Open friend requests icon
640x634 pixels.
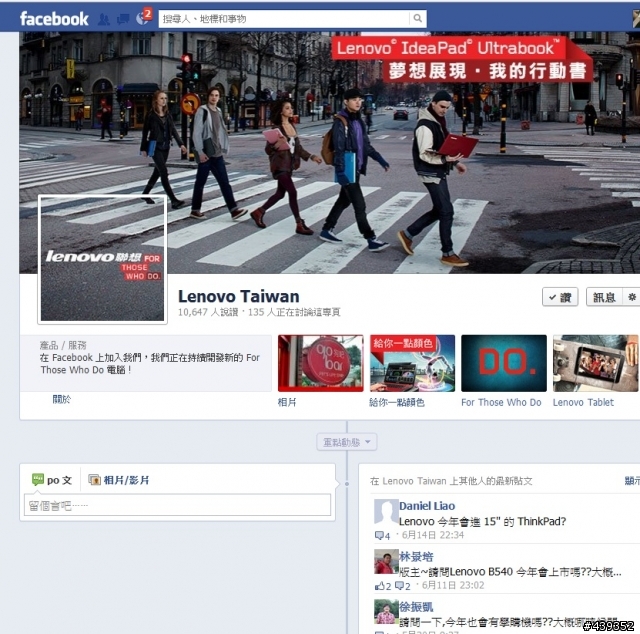pyautogui.click(x=104, y=19)
